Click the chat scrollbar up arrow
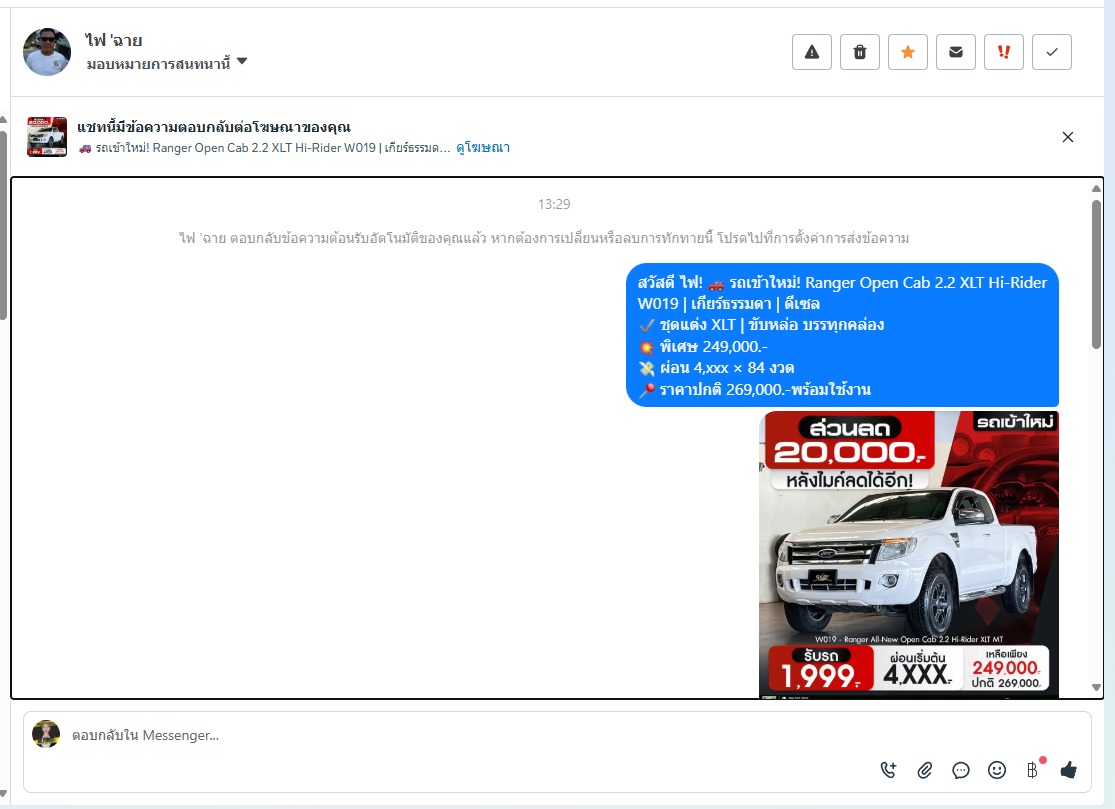Screen dimensions: 1115x809 (x=1096, y=188)
